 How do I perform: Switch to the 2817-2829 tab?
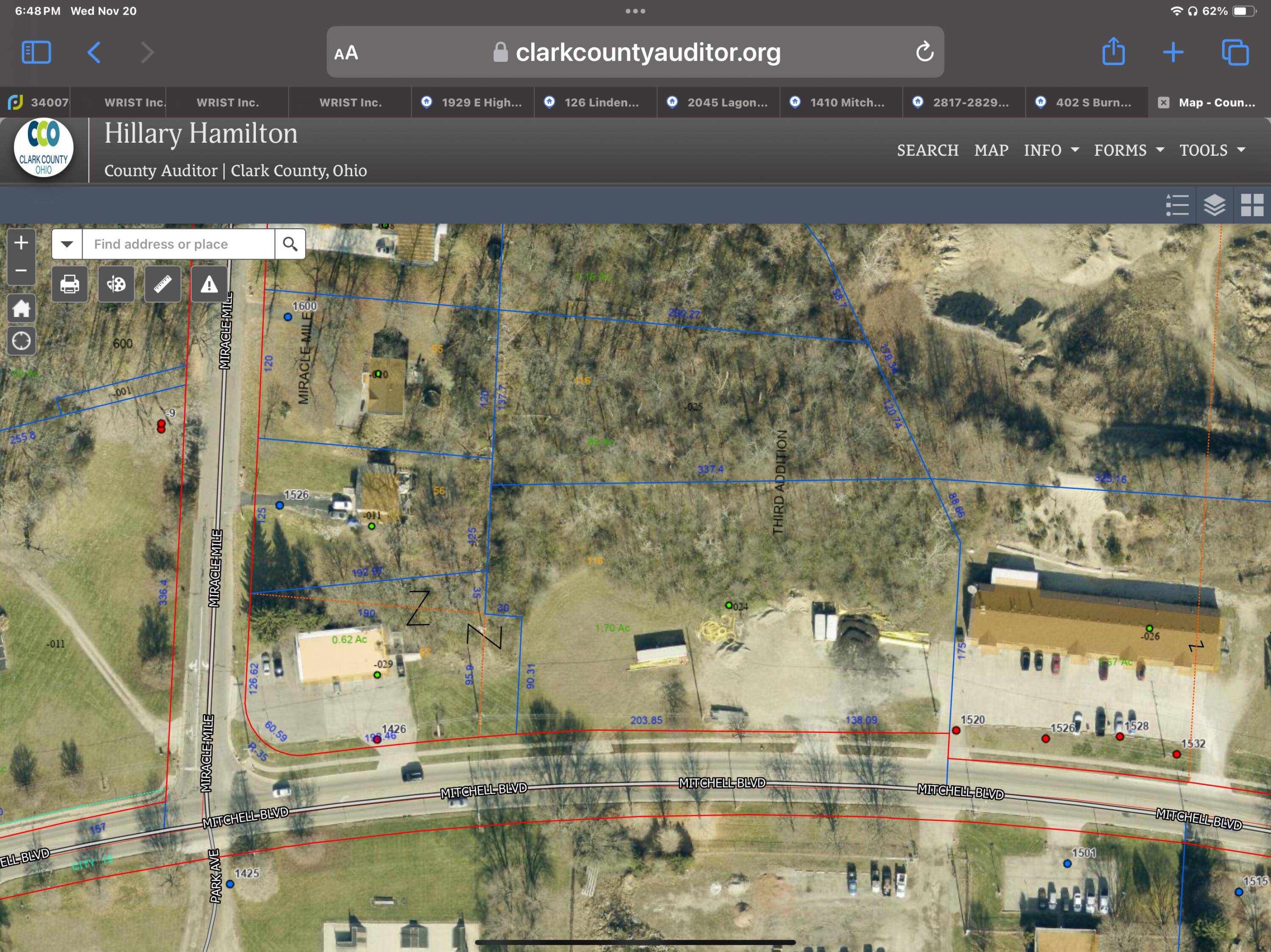click(964, 102)
